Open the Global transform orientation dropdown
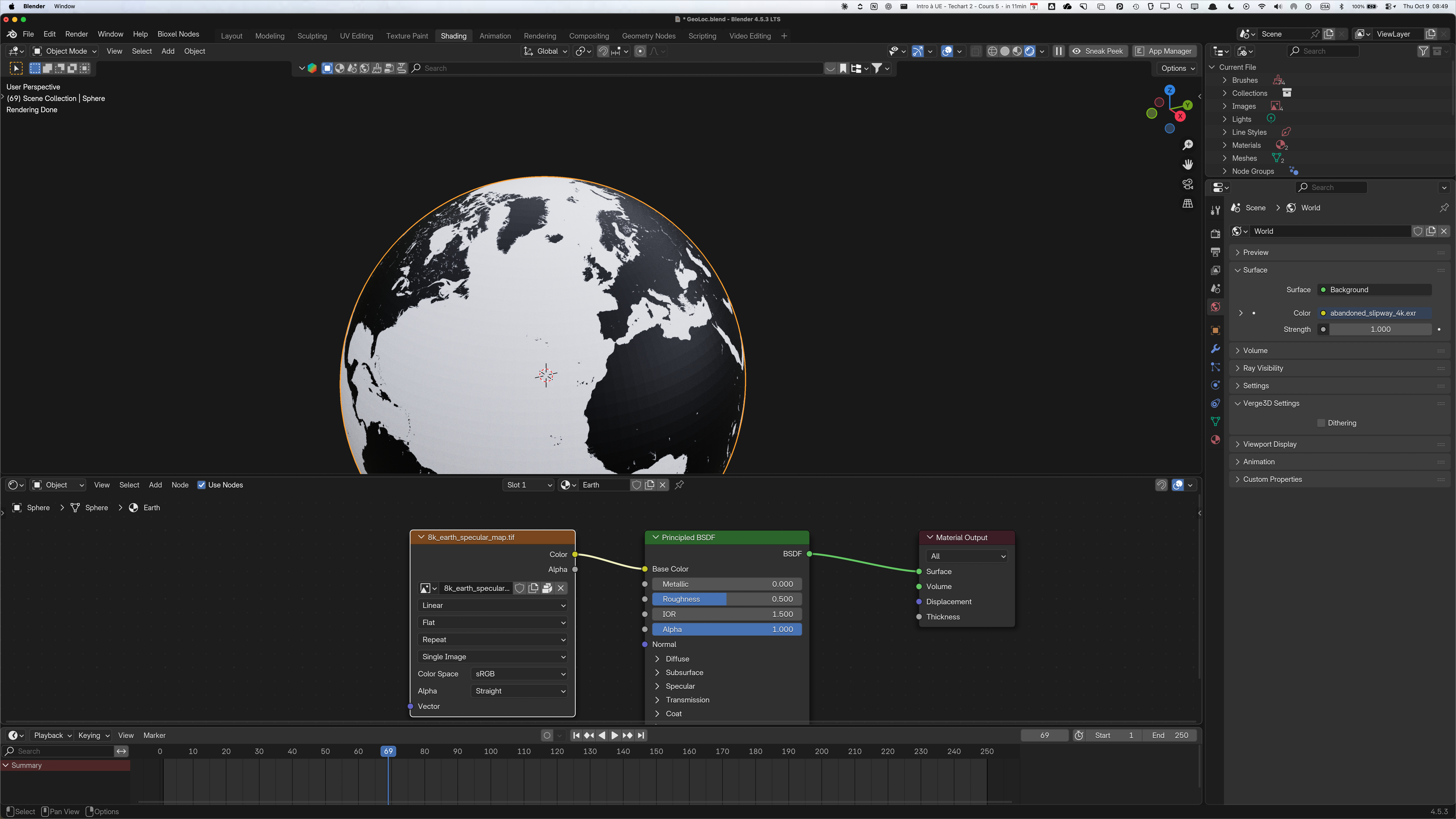The width and height of the screenshot is (1456, 819). tap(545, 51)
